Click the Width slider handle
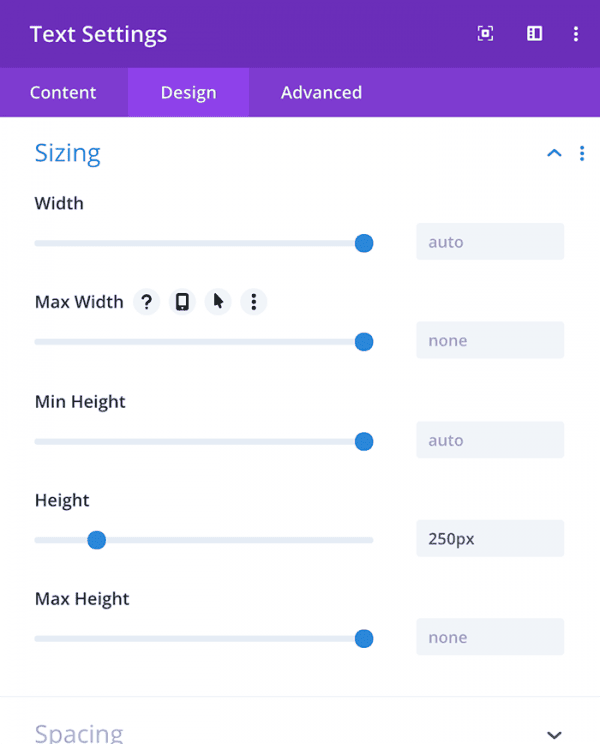The height and width of the screenshot is (744, 600). (x=364, y=243)
